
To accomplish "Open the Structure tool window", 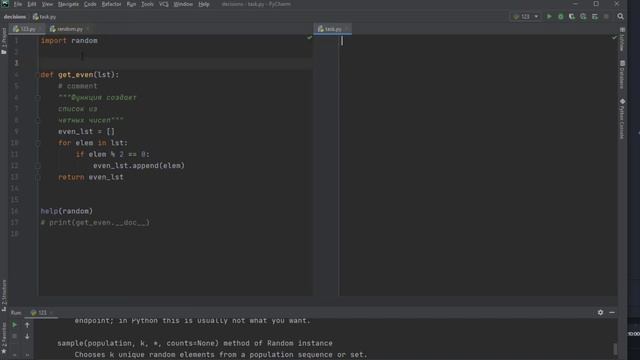I will pyautogui.click(x=4, y=296).
